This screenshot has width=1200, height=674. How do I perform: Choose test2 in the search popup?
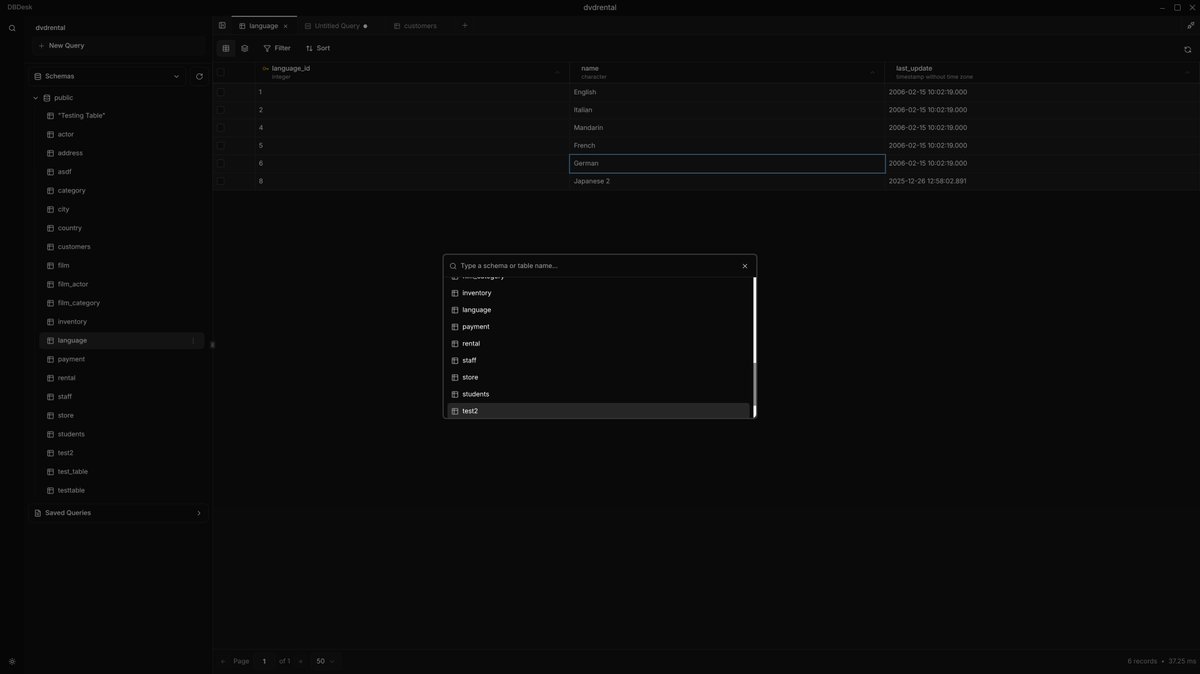[x=598, y=411]
